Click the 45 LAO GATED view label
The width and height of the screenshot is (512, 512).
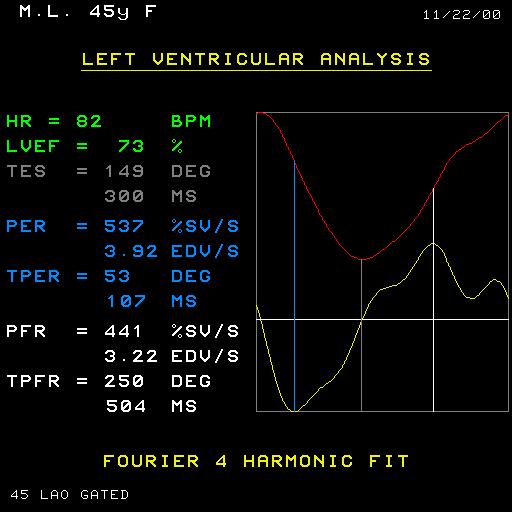coord(70,494)
